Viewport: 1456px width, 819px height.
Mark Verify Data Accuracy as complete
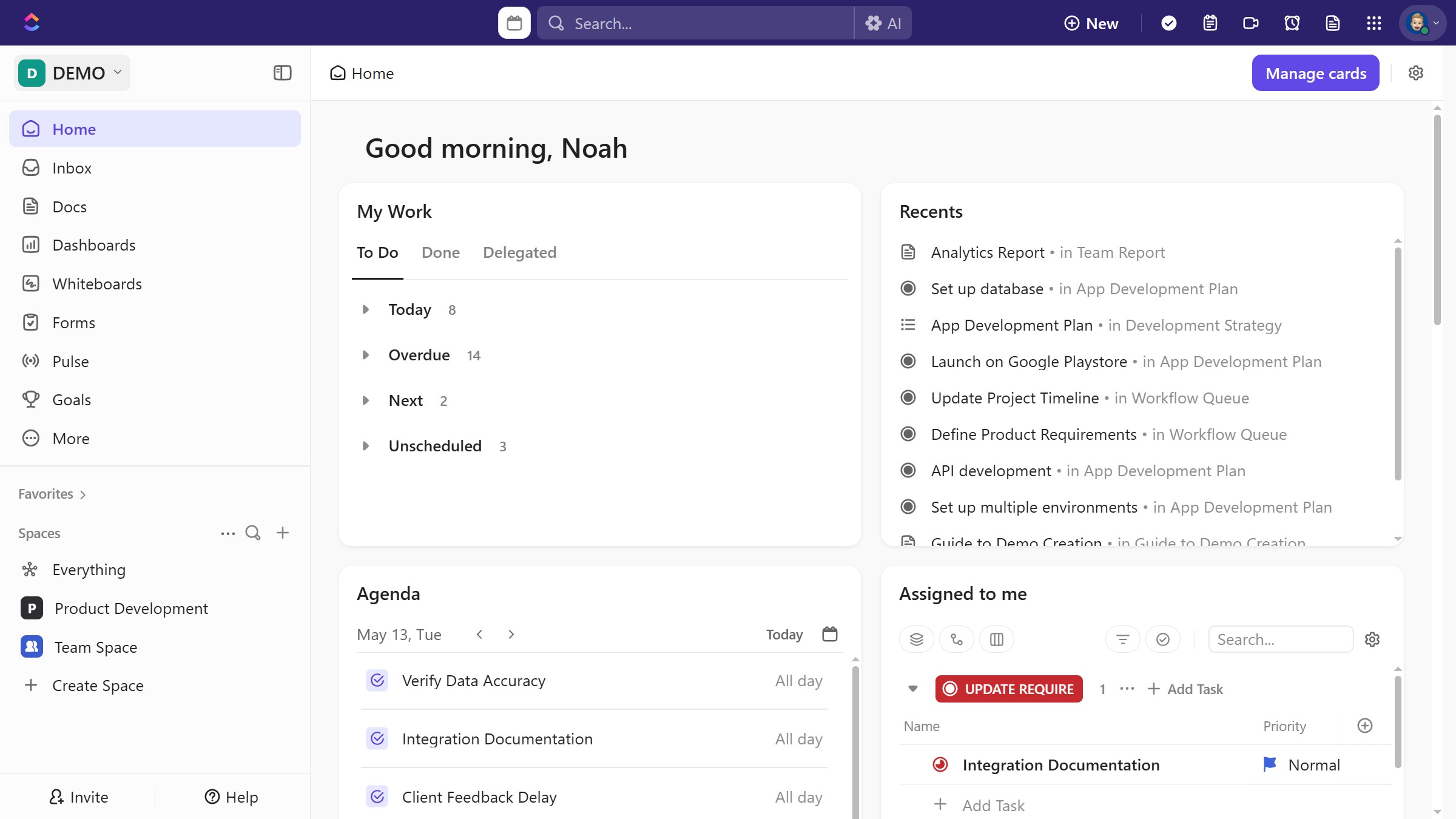coord(377,680)
